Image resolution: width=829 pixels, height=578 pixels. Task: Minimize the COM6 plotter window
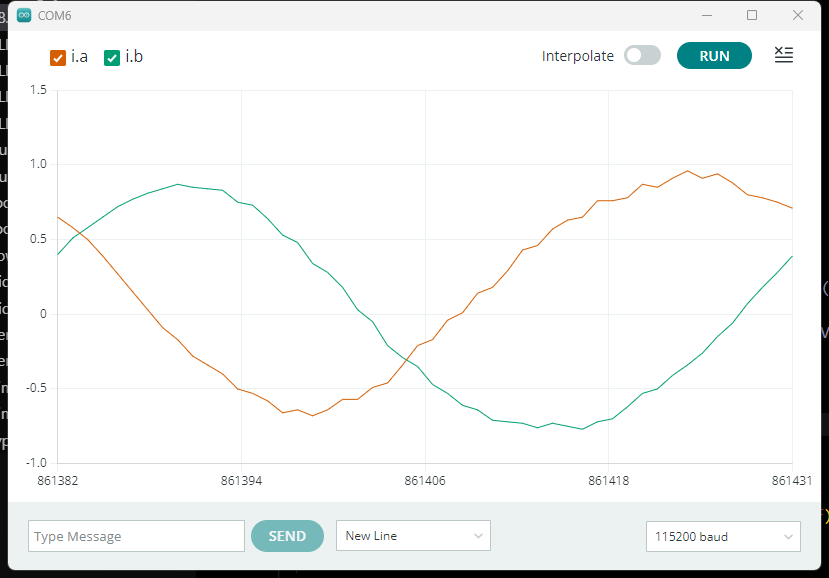[x=707, y=16]
